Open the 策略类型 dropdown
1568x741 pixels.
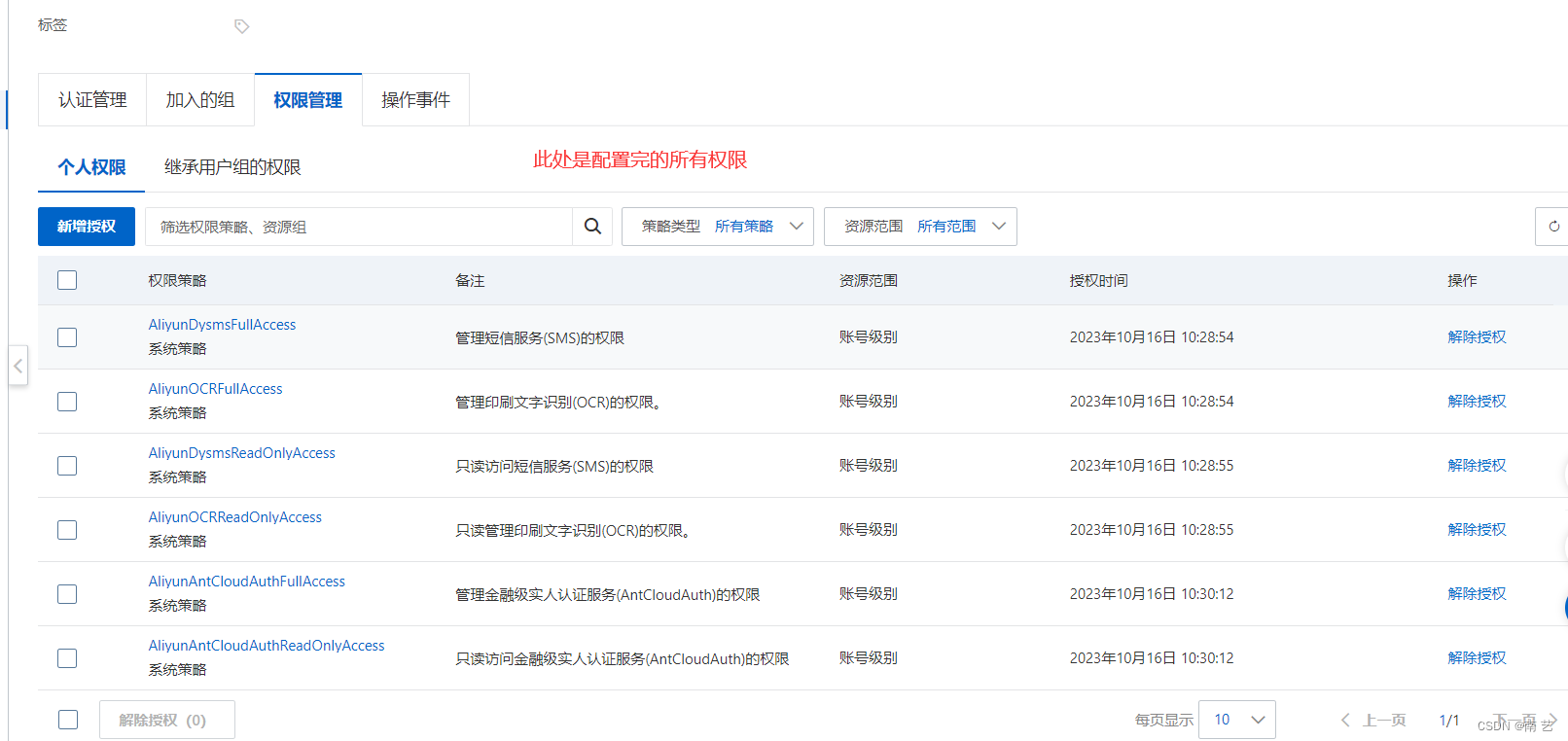click(718, 227)
